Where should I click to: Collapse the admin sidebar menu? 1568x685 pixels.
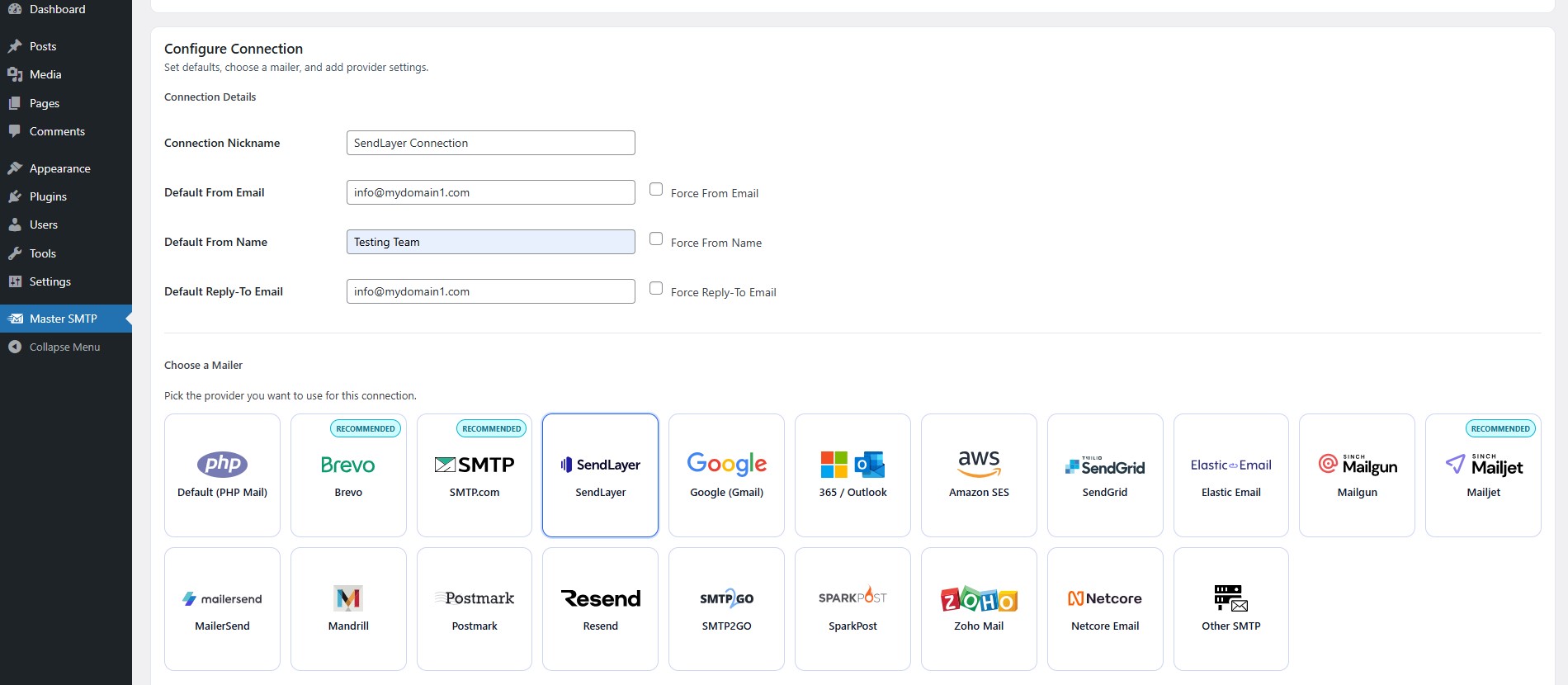pos(64,347)
